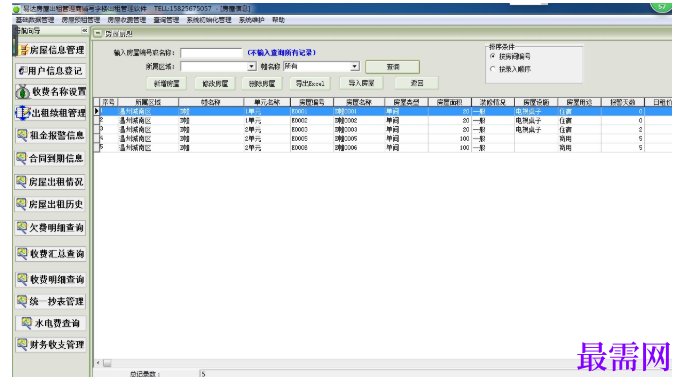
Task: Click the 所属区域 column header
Action: (148, 102)
